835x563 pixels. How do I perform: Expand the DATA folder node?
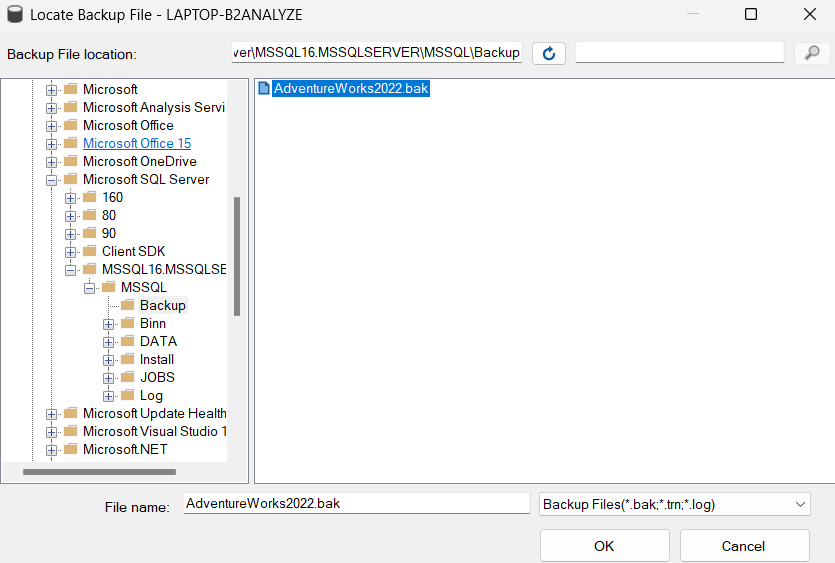(108, 342)
